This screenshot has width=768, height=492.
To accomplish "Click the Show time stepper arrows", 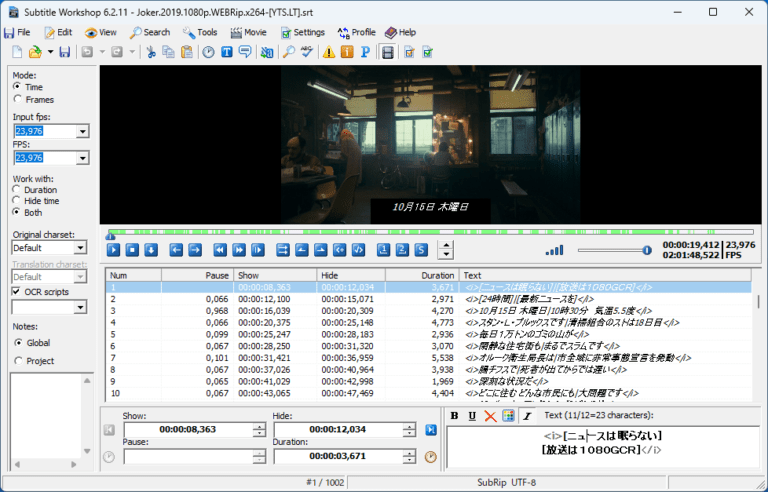I will click(259, 430).
